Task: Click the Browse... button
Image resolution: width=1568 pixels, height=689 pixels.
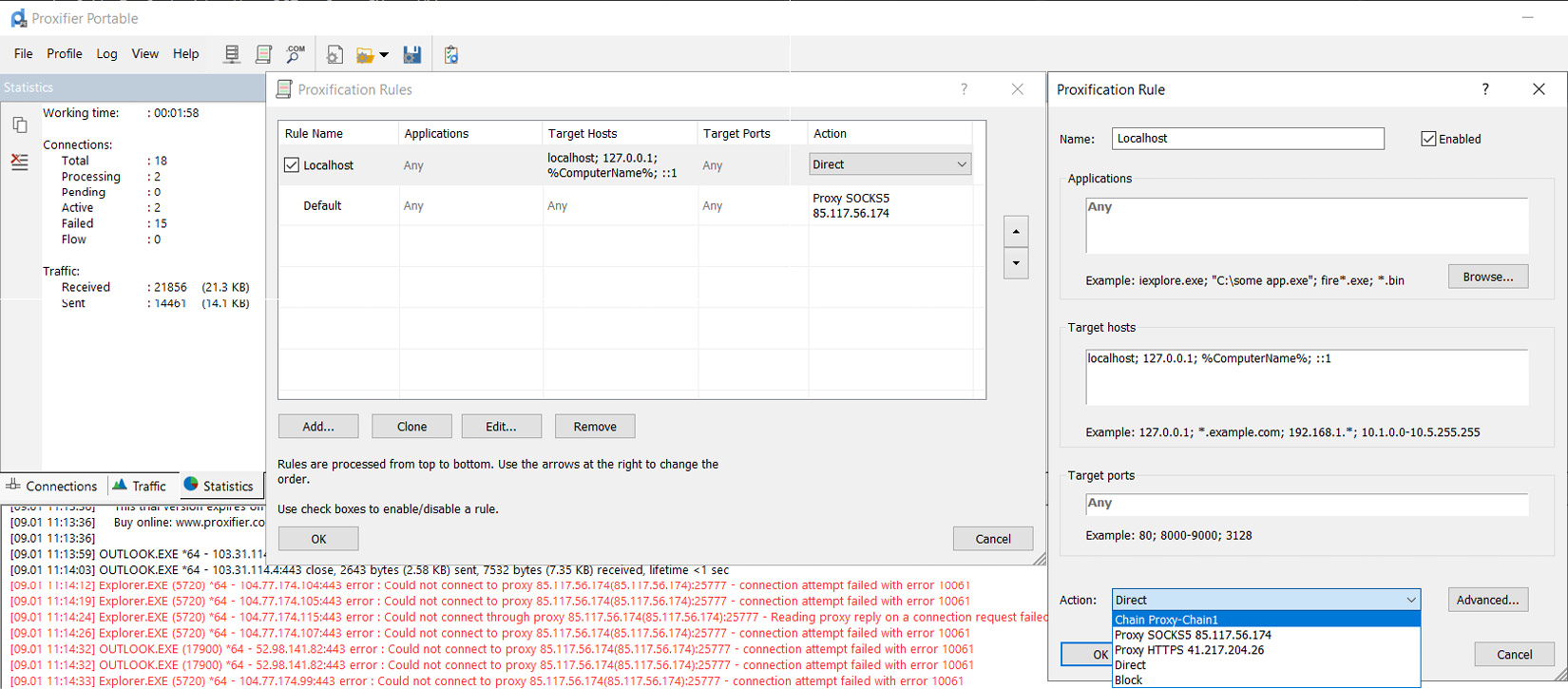Action: [x=1488, y=277]
